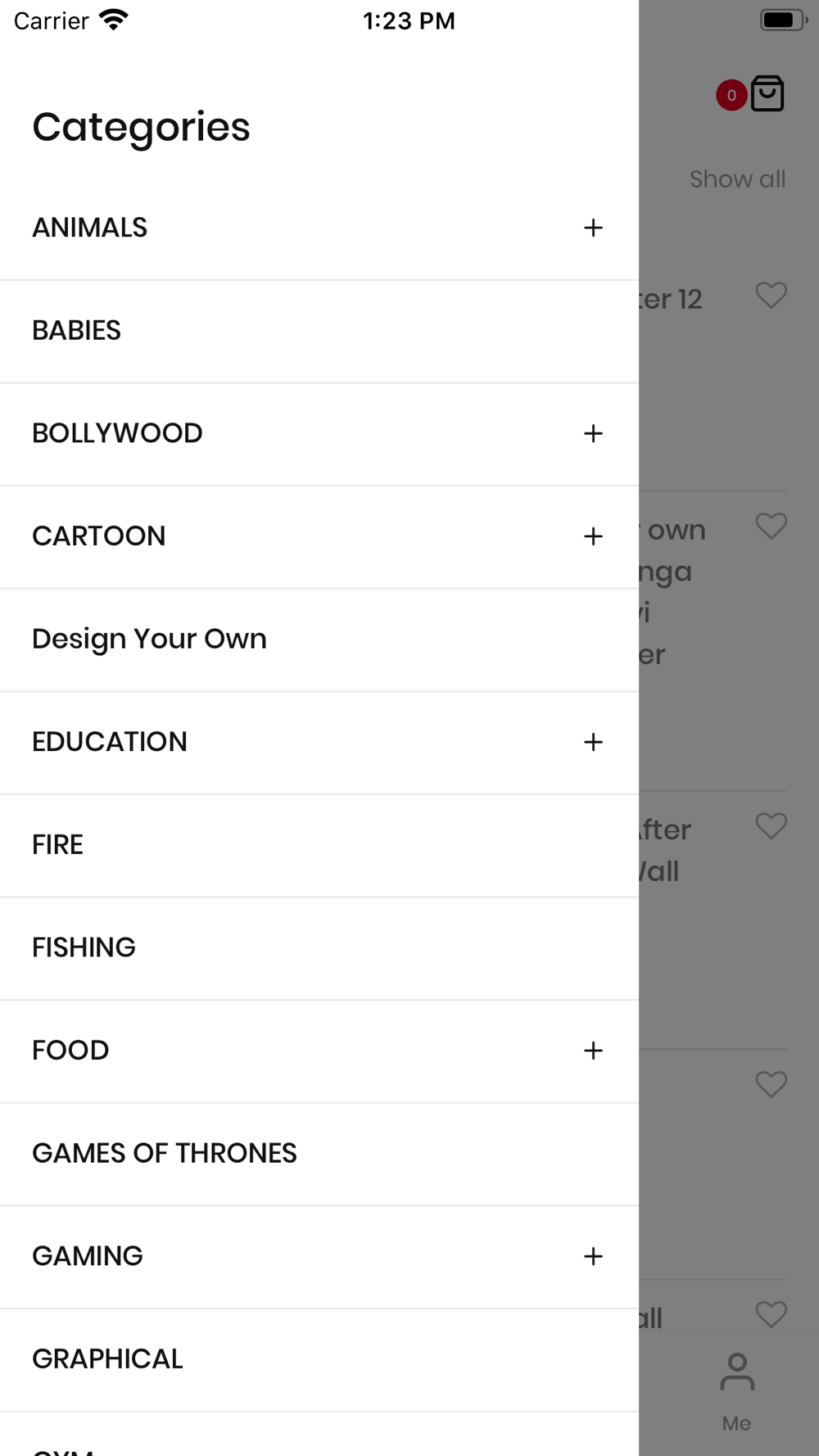
Task: Expand the FOOD category plus icon
Action: 593,1051
